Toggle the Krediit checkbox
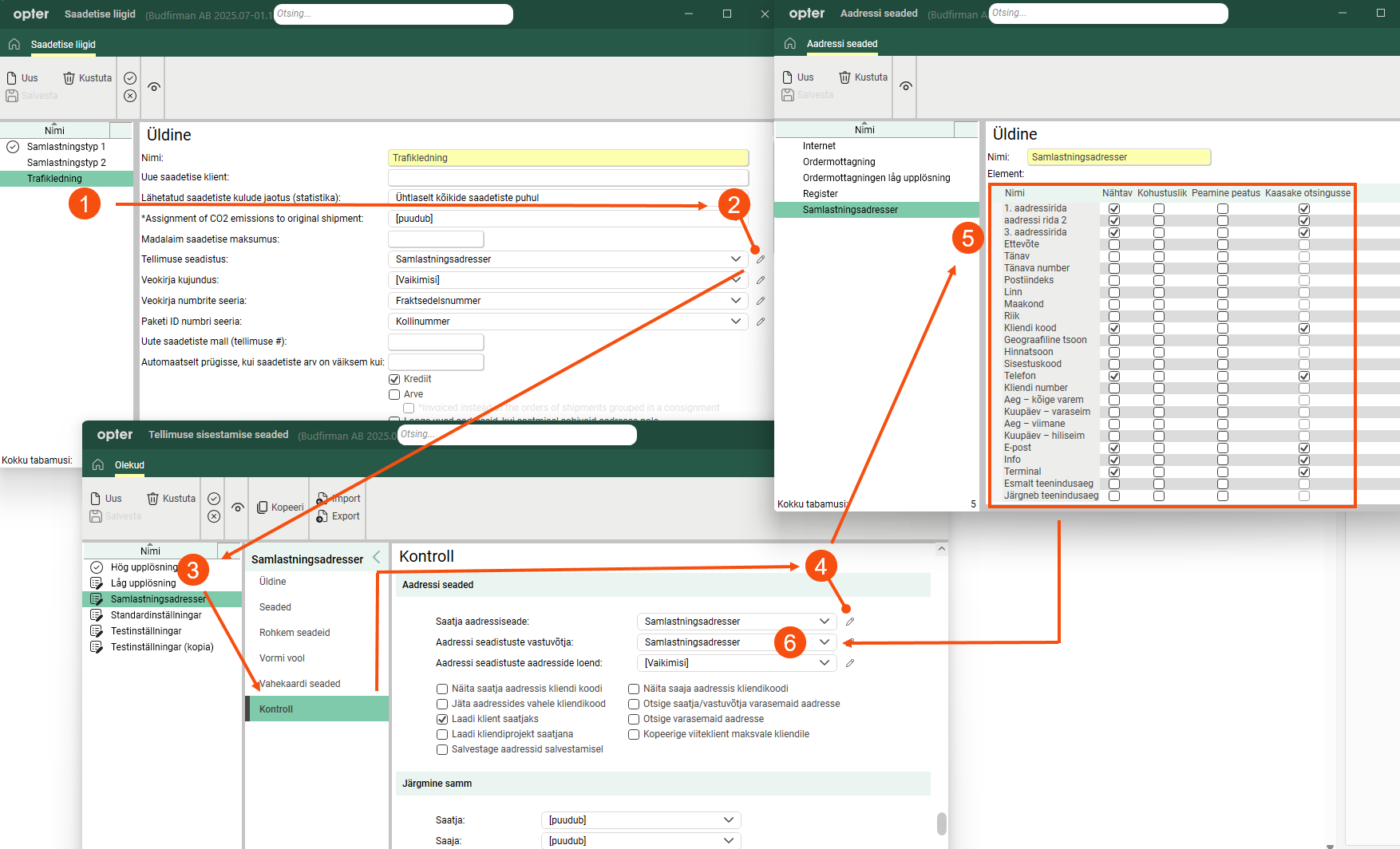Screen dimensions: 1400x849 pyautogui.click(x=394, y=379)
